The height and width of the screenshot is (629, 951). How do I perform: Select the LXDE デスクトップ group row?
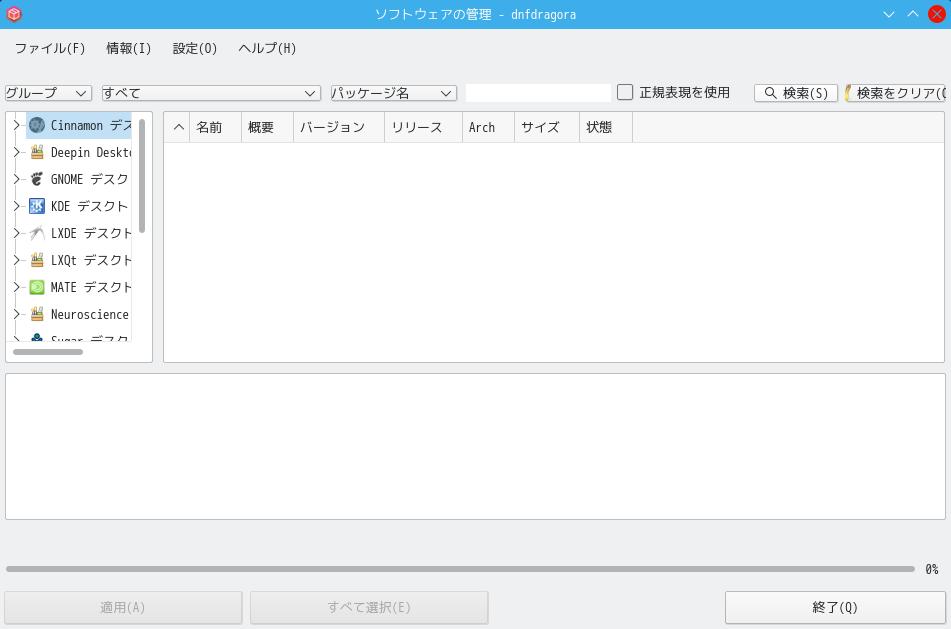click(x=78, y=233)
